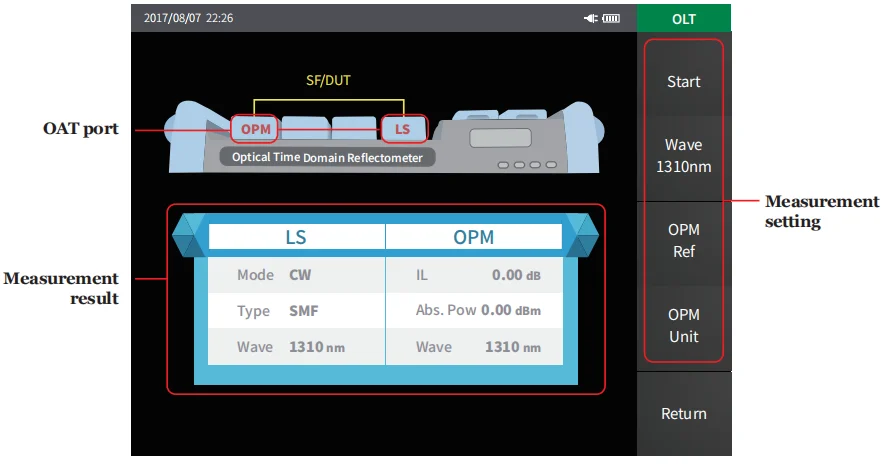Viewport: 884px width, 464px height.
Task: Click the Mode label in the LS column
Action: (255, 275)
